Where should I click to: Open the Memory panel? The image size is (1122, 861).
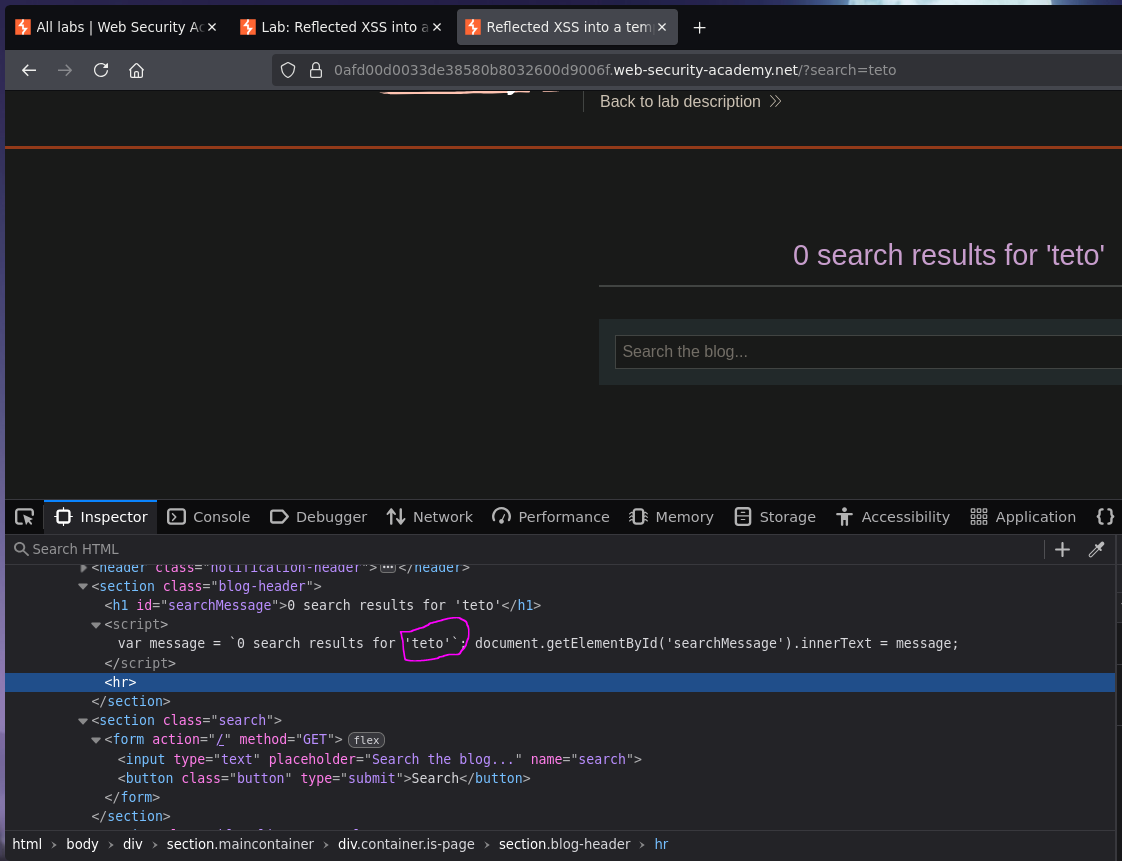click(x=671, y=517)
